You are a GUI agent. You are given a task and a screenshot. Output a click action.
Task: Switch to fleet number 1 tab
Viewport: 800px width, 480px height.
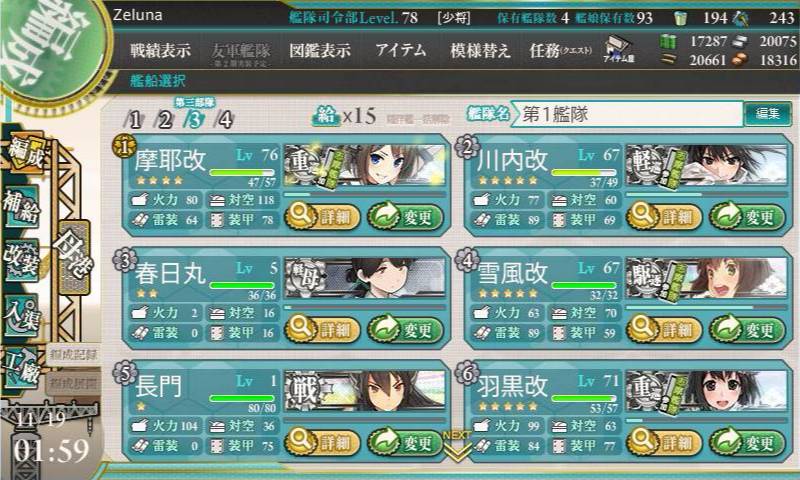(x=134, y=120)
